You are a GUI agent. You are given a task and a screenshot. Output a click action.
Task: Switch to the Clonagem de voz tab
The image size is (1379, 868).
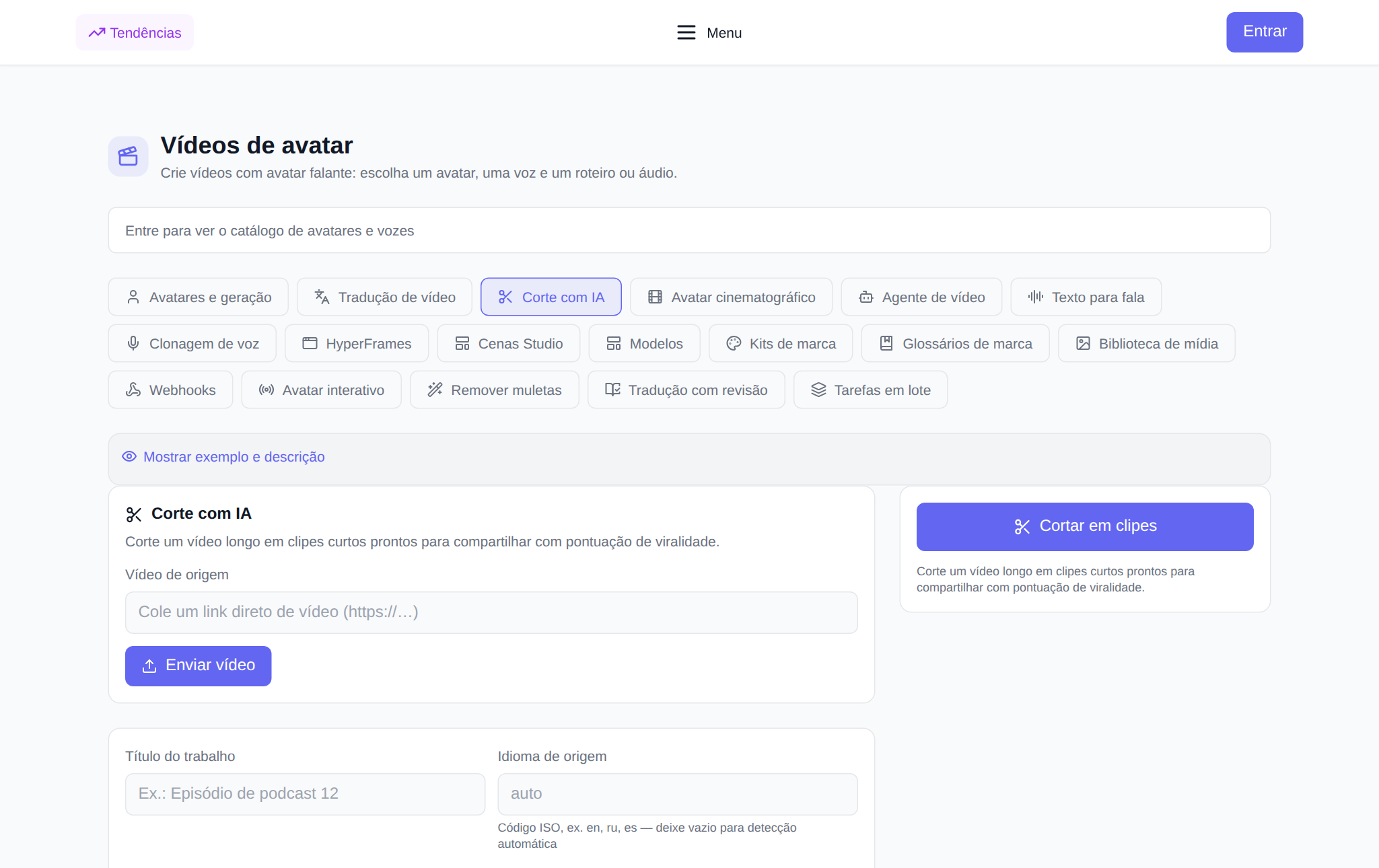point(192,343)
